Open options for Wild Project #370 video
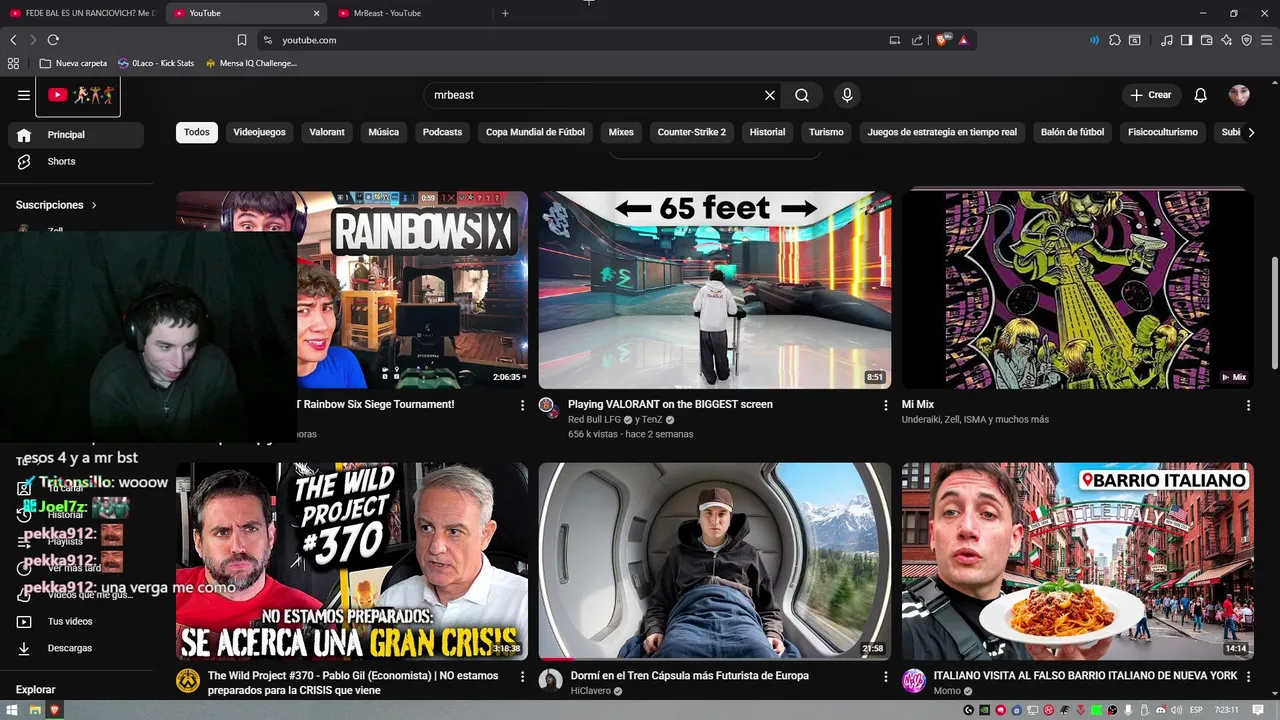1280x720 pixels. pos(522,677)
